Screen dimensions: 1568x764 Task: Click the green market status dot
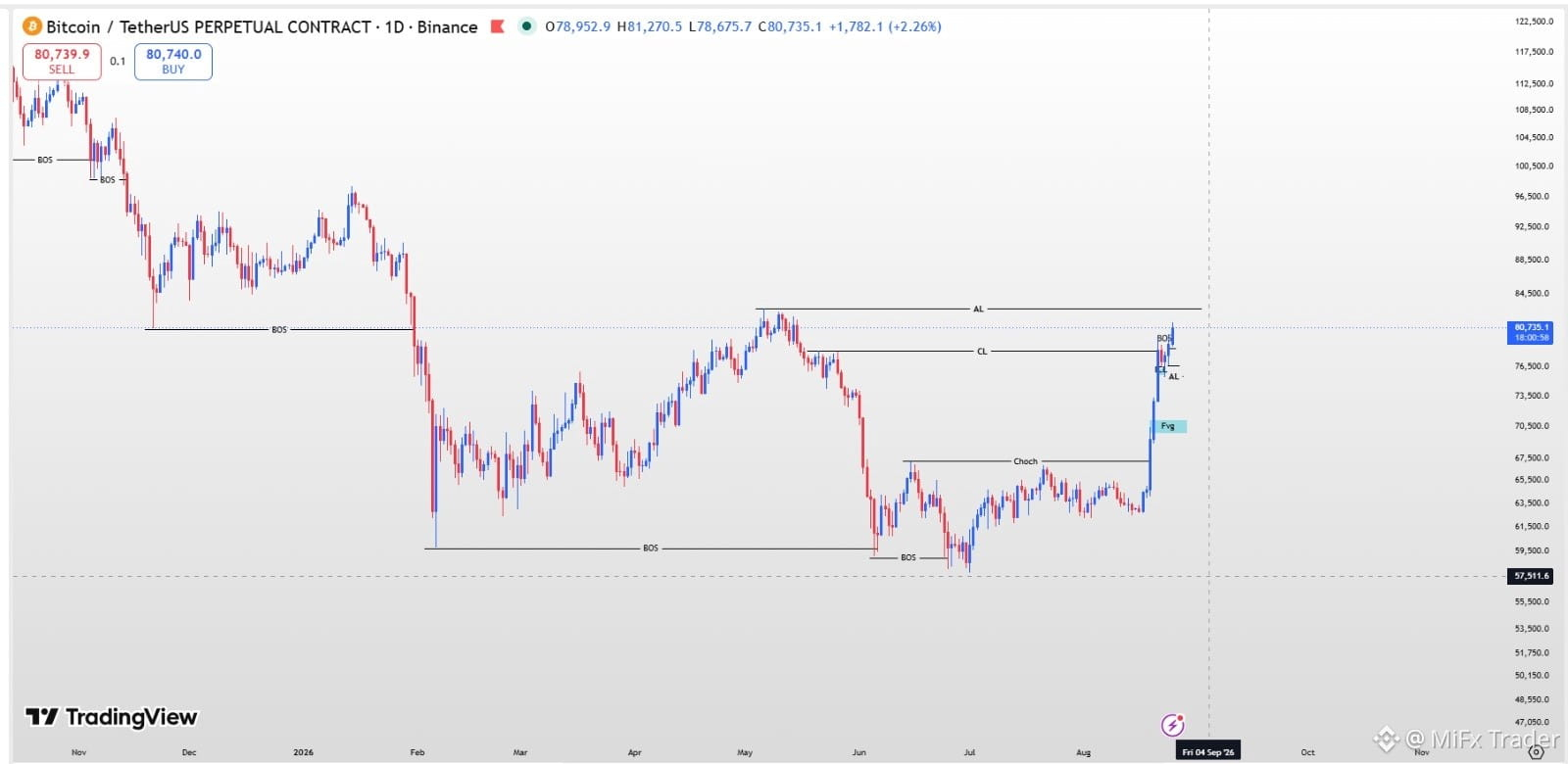(526, 26)
